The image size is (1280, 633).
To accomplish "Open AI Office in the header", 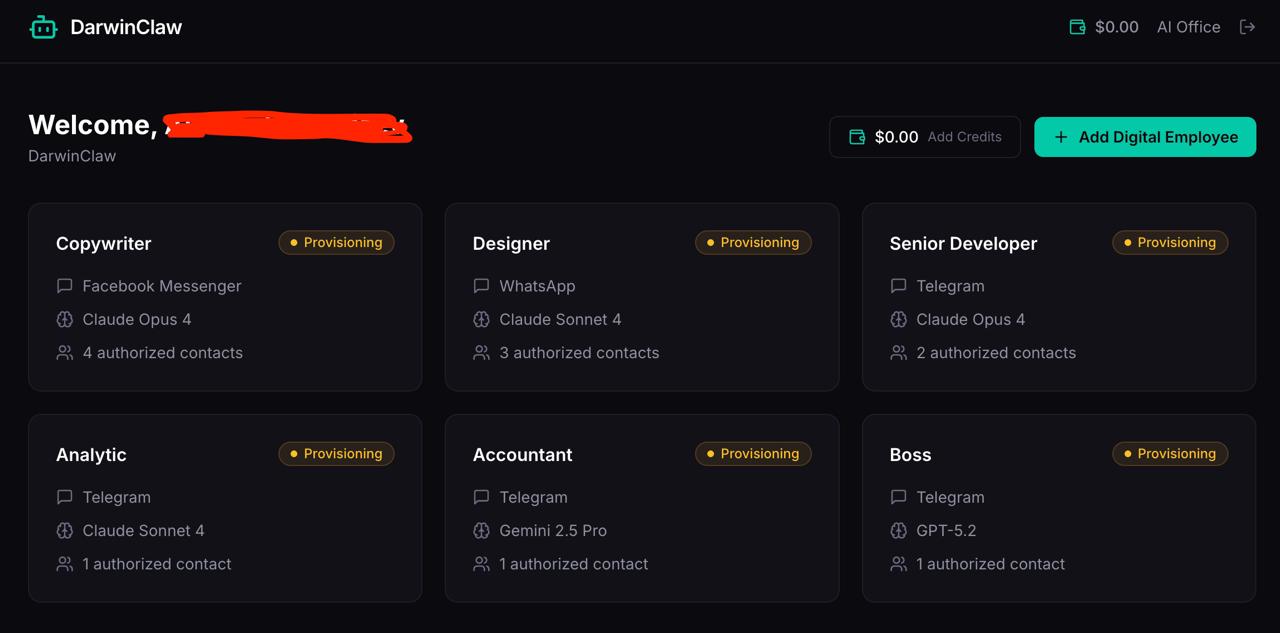I will click(1188, 27).
